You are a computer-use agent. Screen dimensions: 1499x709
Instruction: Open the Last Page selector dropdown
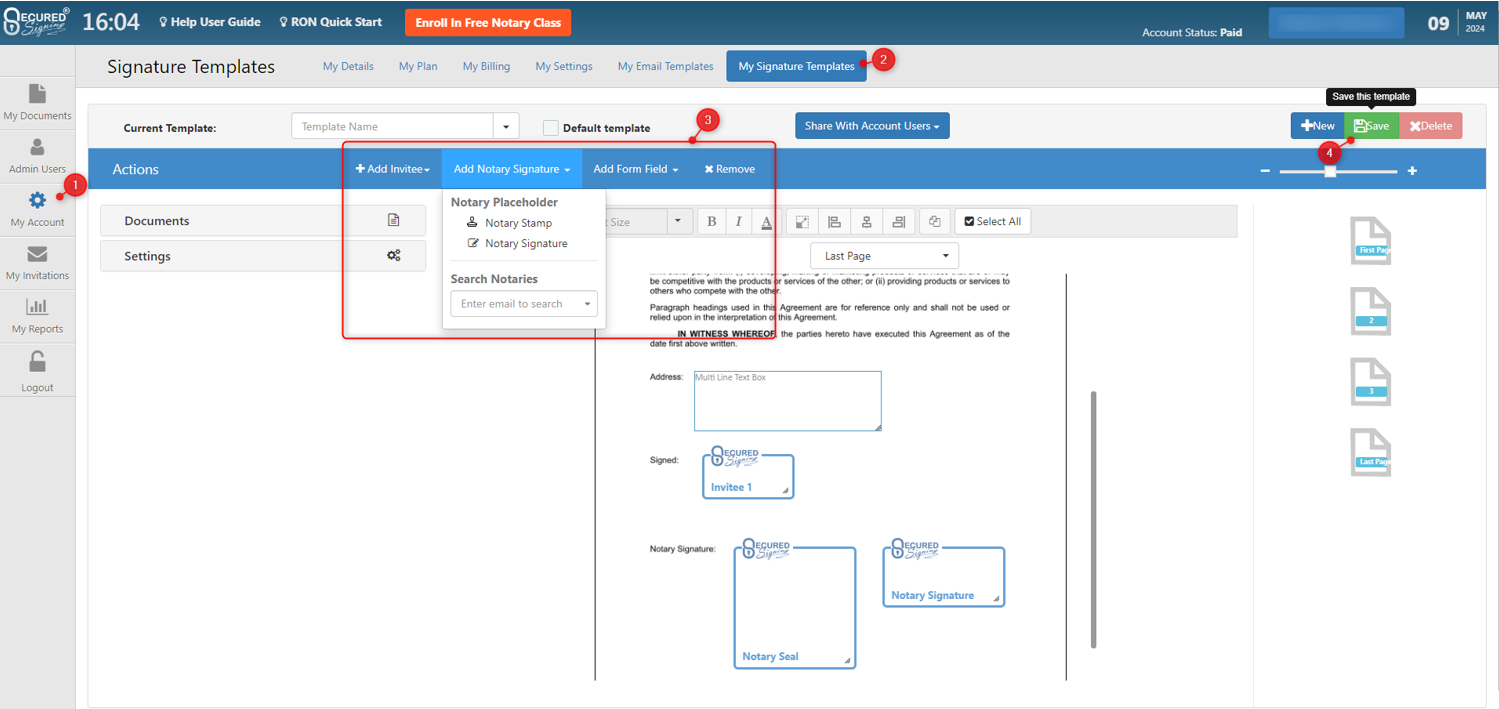[884, 256]
